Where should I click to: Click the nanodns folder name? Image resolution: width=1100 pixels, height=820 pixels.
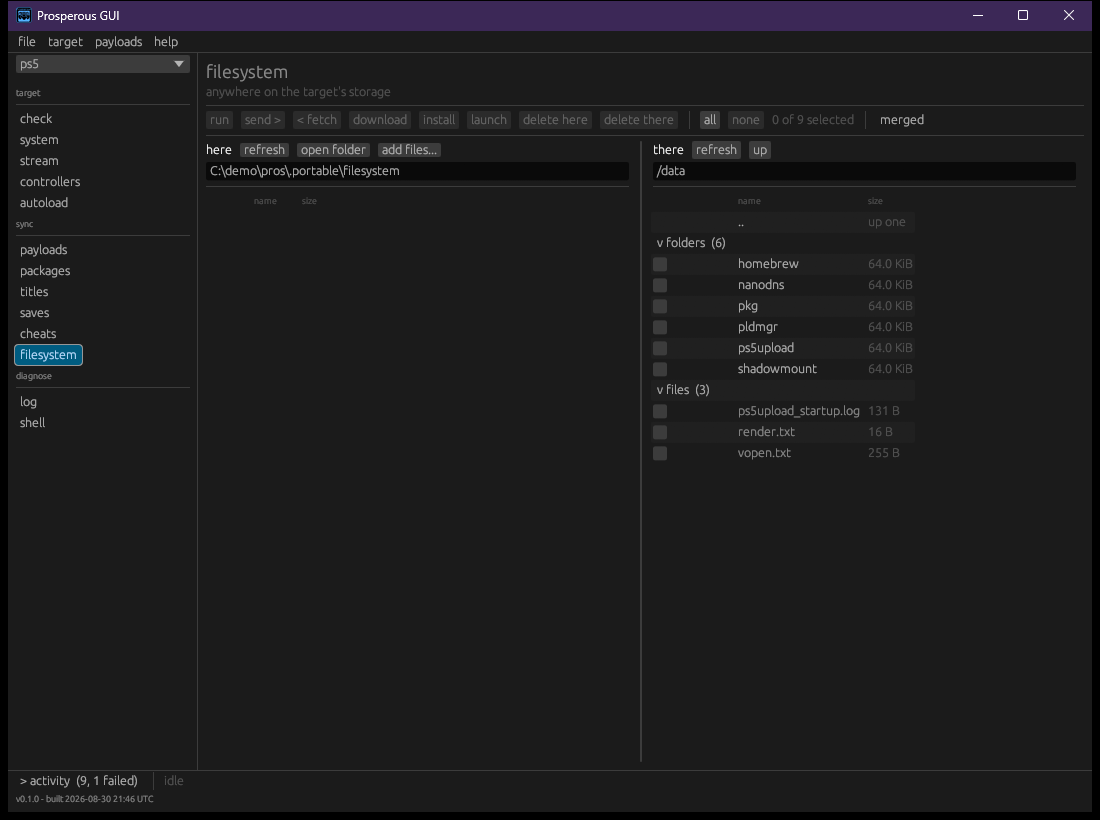(x=761, y=285)
